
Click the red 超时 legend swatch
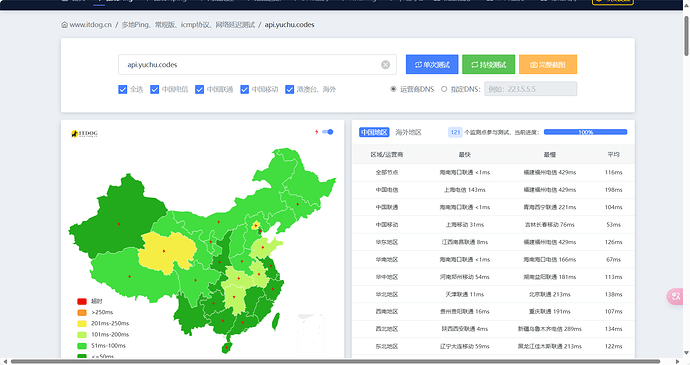pyautogui.click(x=82, y=302)
